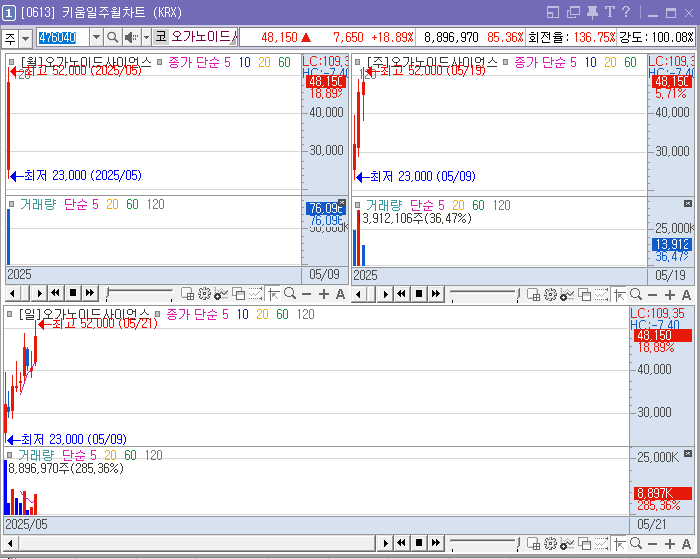Click minus icon on daily chart toolbar
The height and width of the screenshot is (559, 700).
point(652,544)
